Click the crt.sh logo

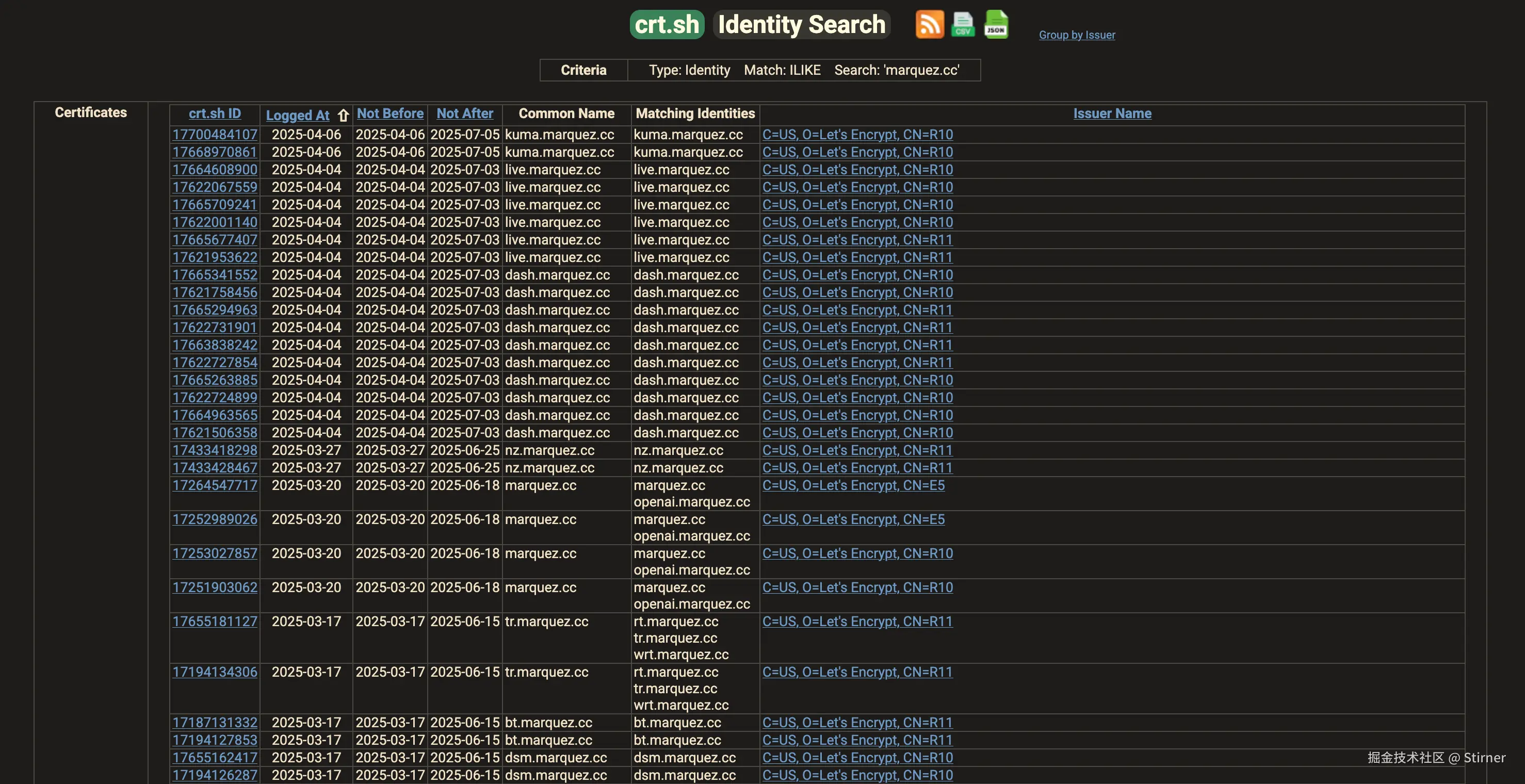point(667,24)
